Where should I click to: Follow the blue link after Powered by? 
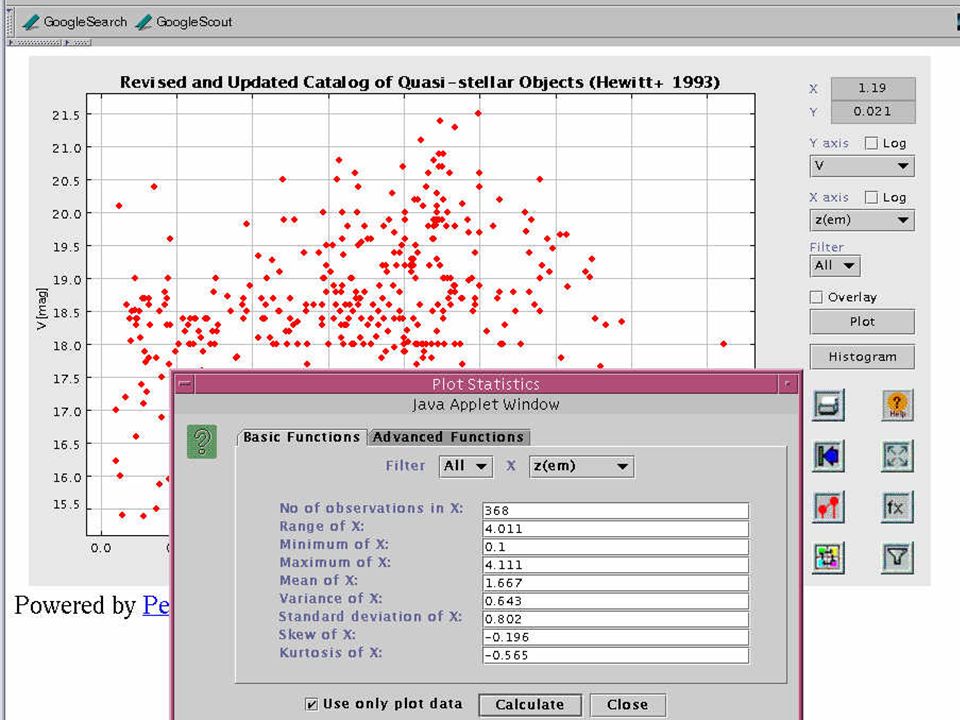156,606
